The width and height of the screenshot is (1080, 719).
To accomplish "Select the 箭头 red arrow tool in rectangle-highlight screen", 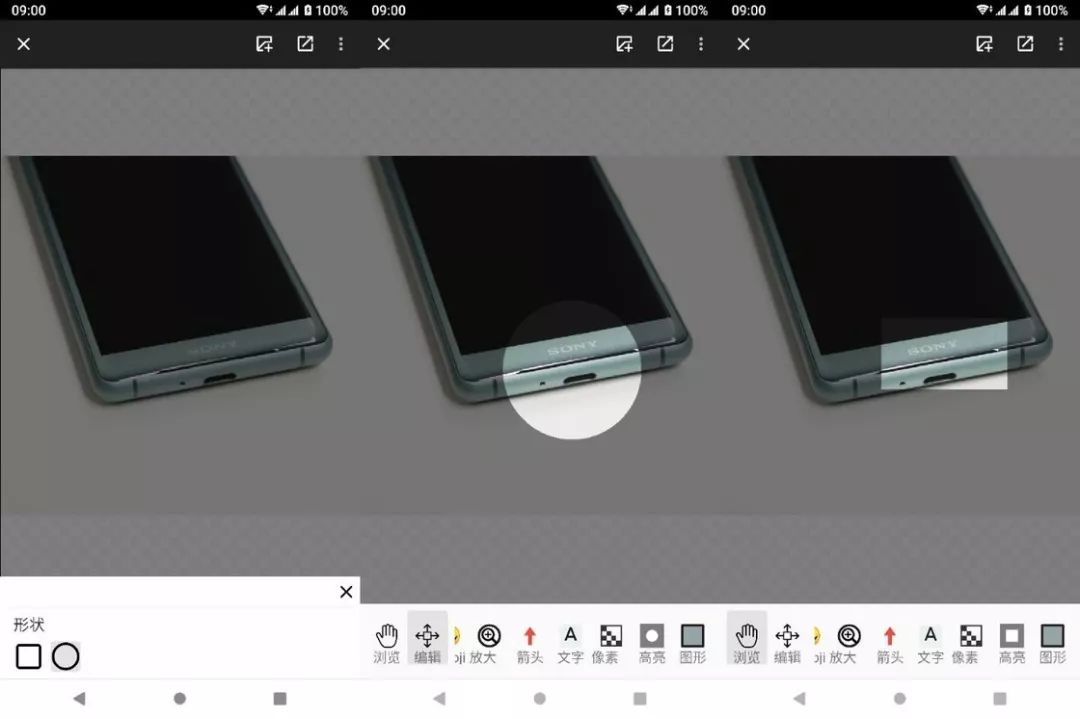I will tap(890, 643).
